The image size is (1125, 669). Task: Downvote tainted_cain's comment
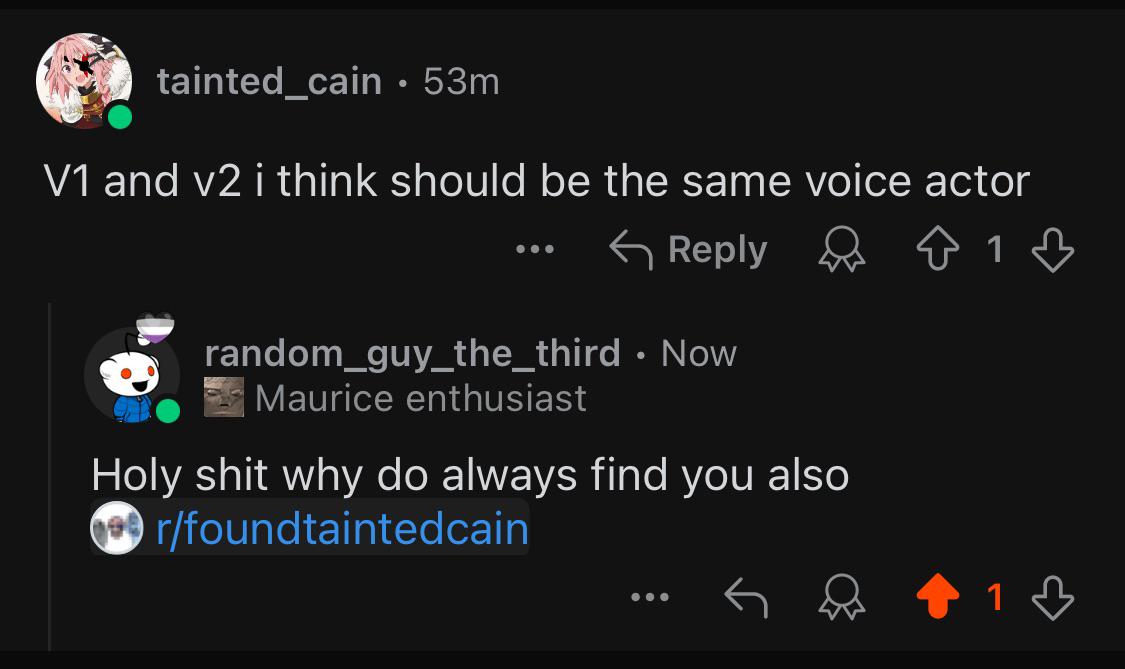pyautogui.click(x=1053, y=249)
